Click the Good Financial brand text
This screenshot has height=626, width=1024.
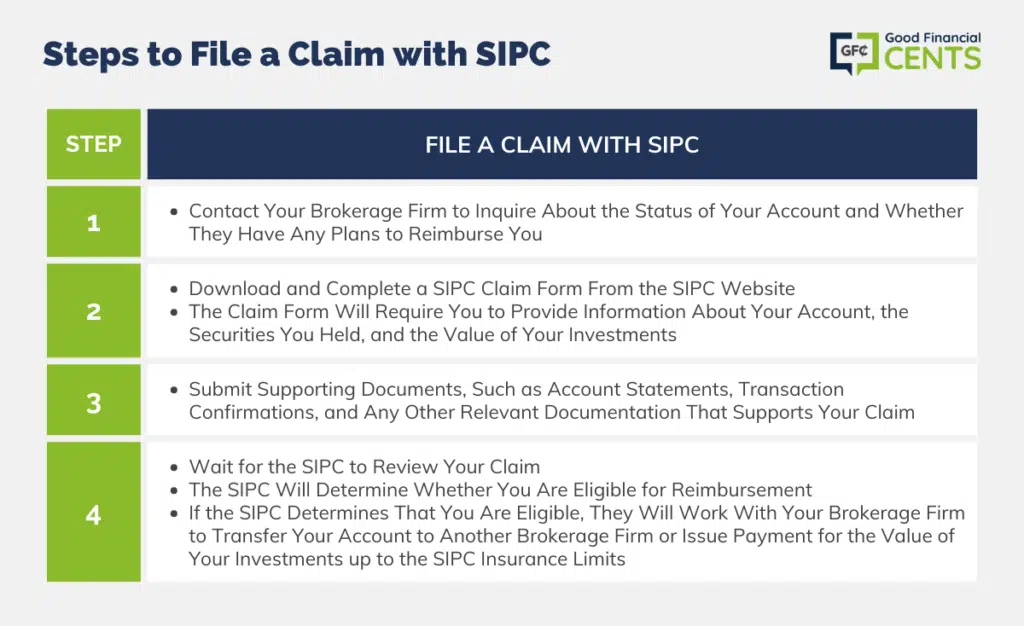tap(932, 38)
